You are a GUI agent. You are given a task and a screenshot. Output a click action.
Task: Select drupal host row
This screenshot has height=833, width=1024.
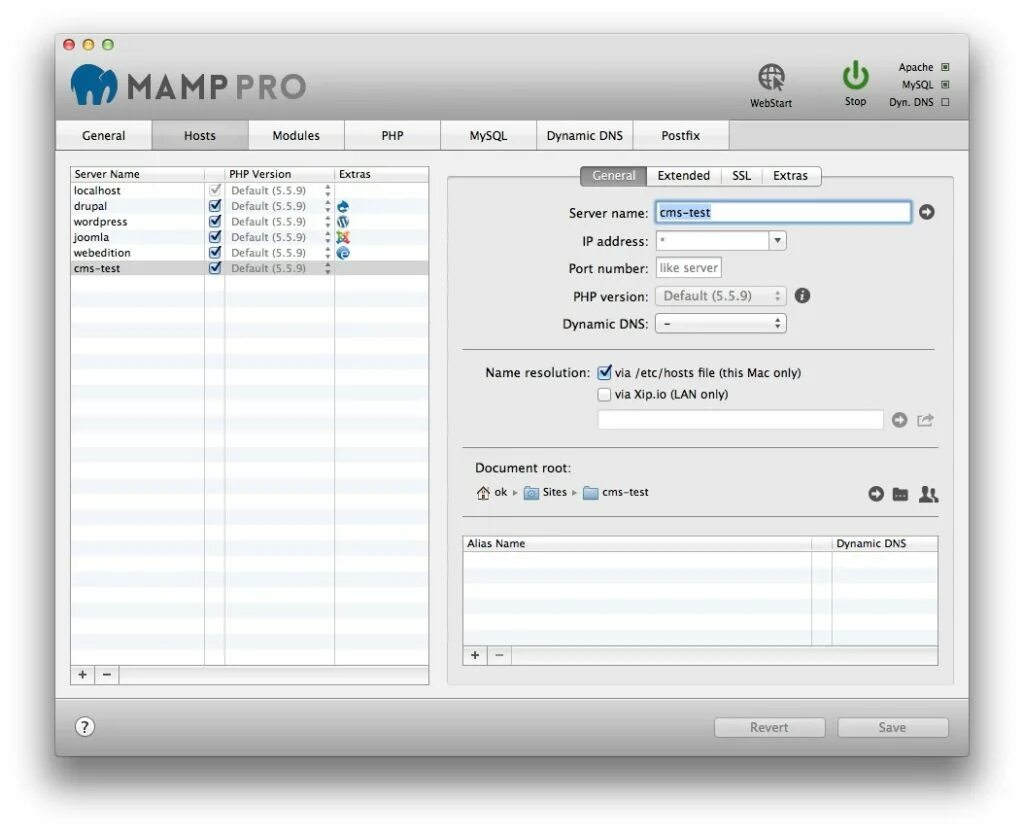click(x=249, y=206)
